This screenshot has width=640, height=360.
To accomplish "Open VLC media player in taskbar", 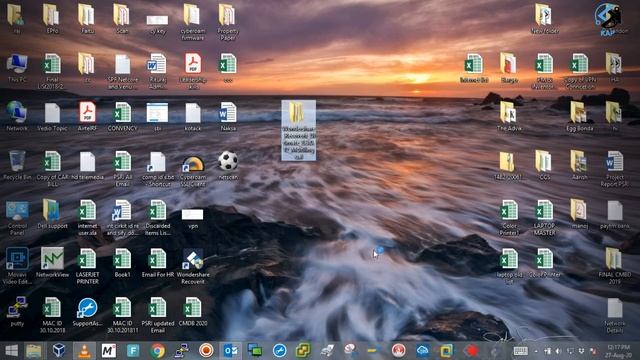I will point(84,351).
